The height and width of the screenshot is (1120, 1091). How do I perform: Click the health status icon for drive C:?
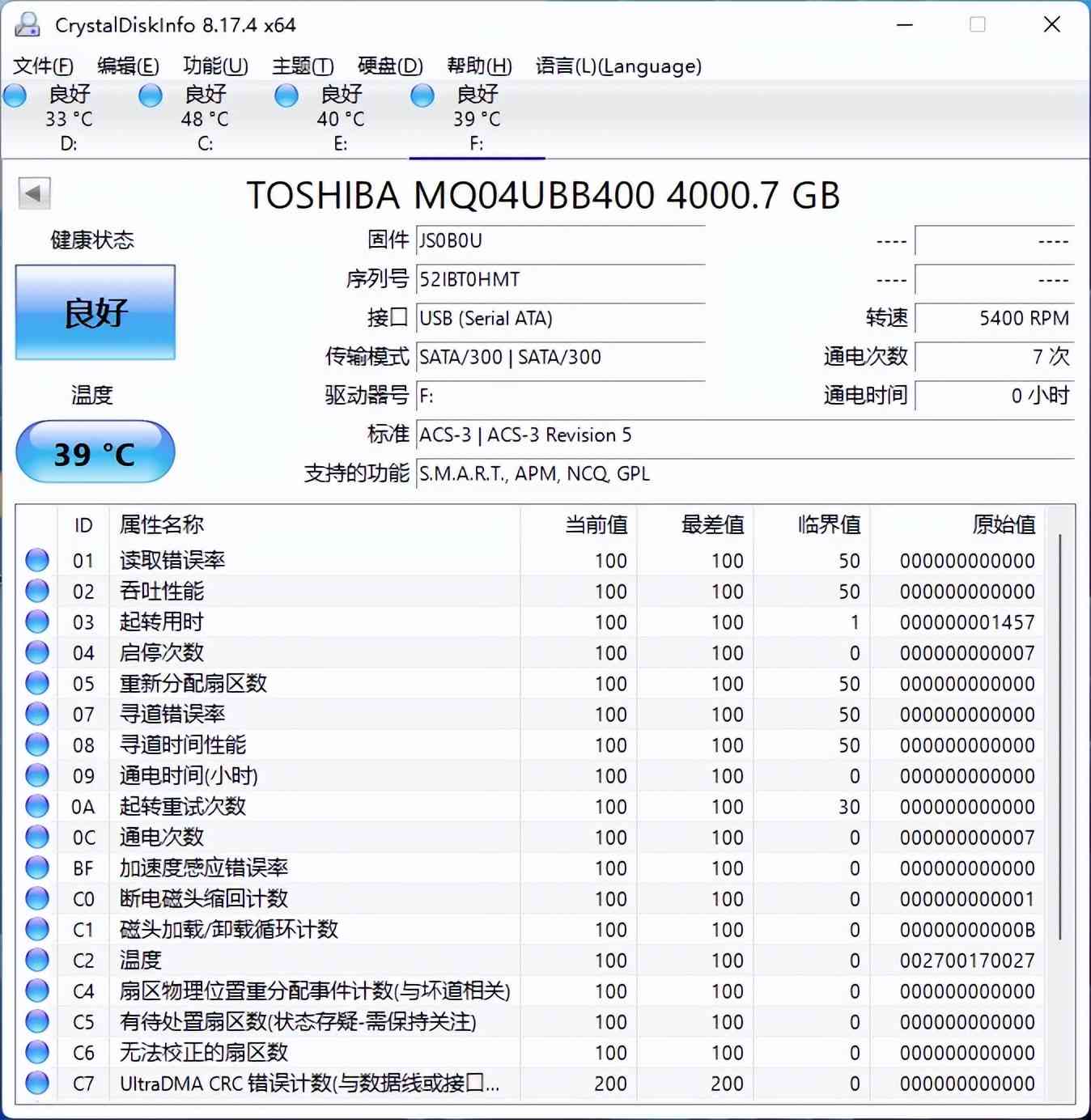pos(151,95)
